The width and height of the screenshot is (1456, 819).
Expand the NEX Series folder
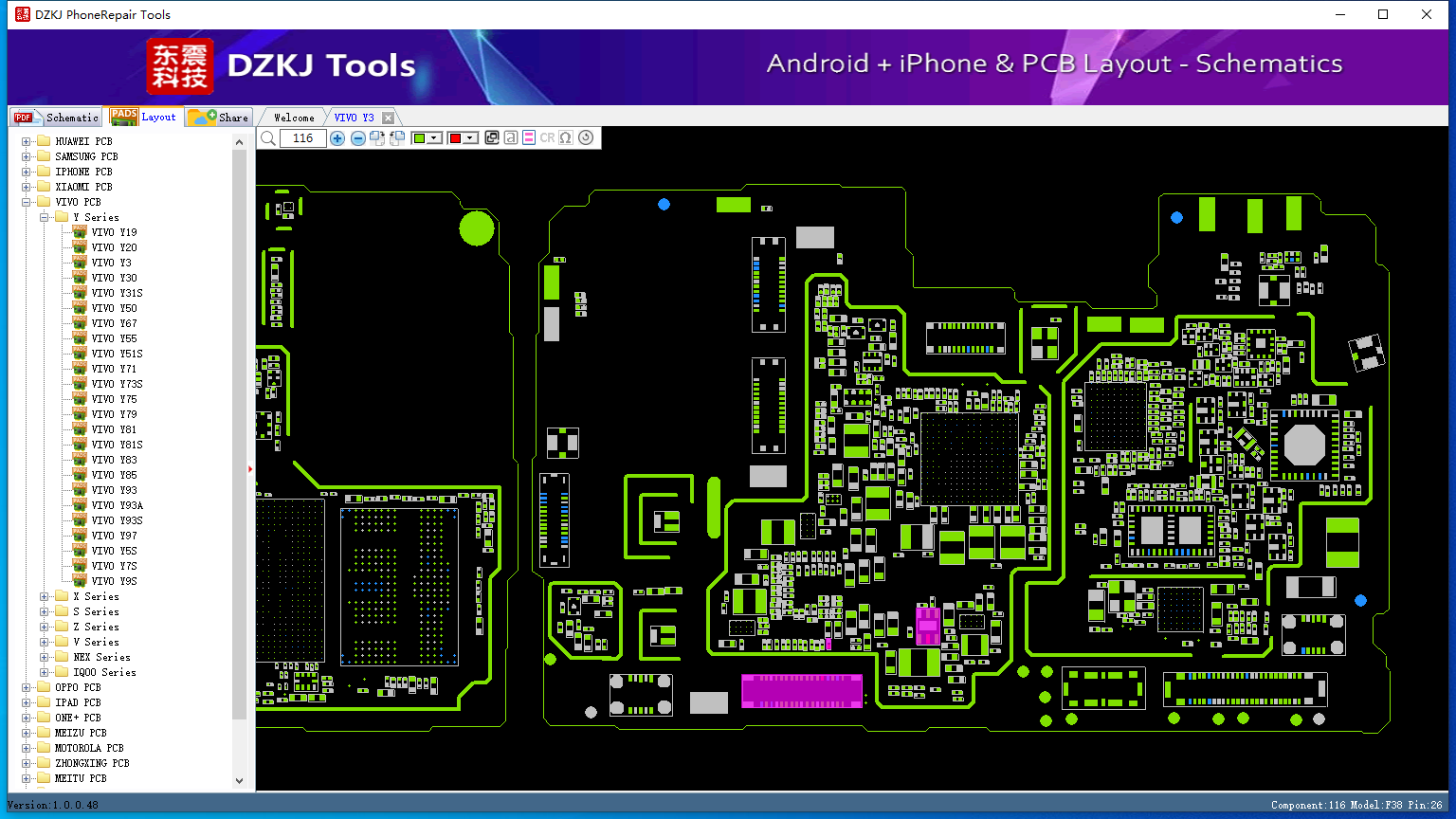pos(45,657)
